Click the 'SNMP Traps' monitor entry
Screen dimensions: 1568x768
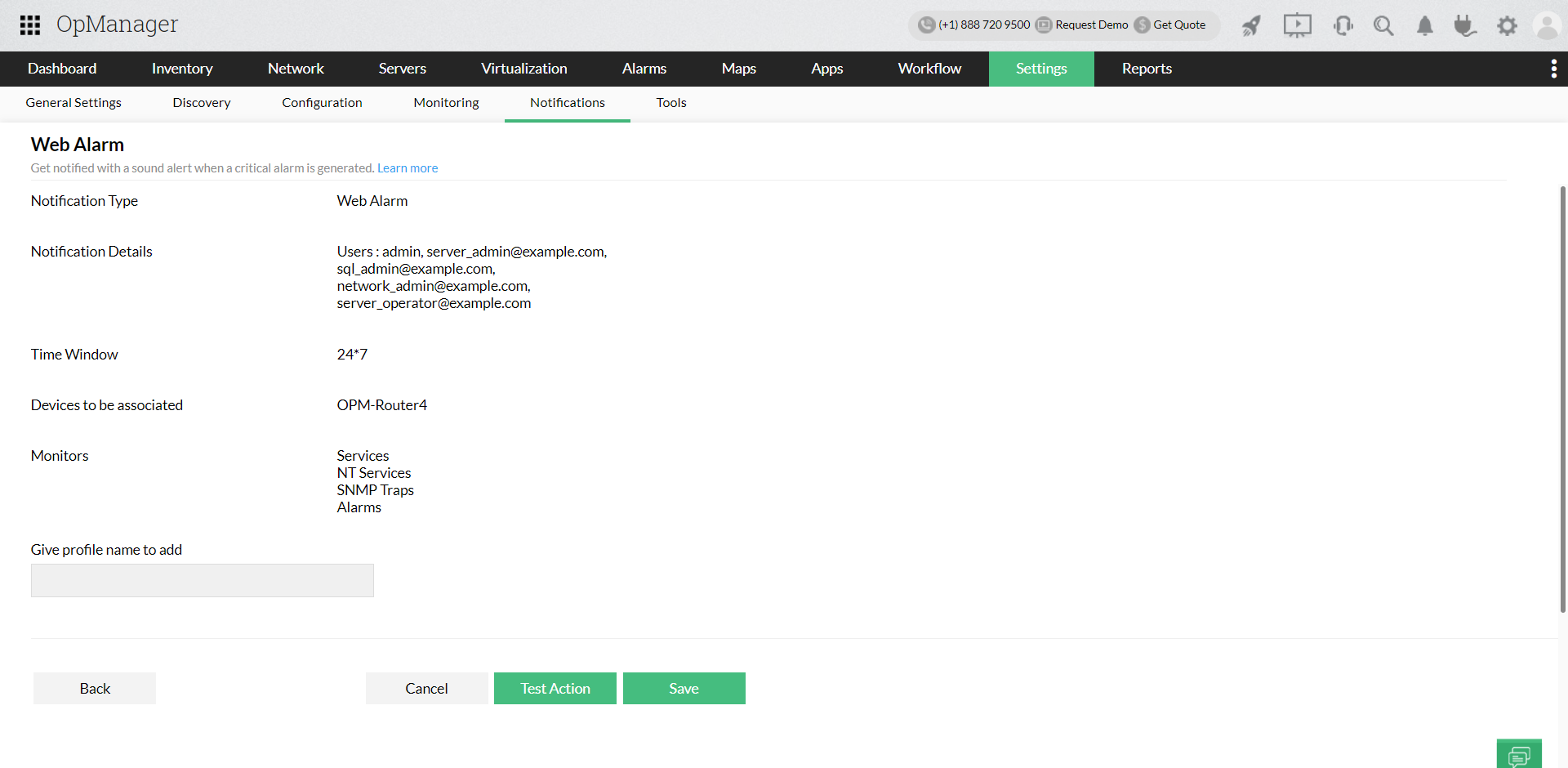[376, 490]
